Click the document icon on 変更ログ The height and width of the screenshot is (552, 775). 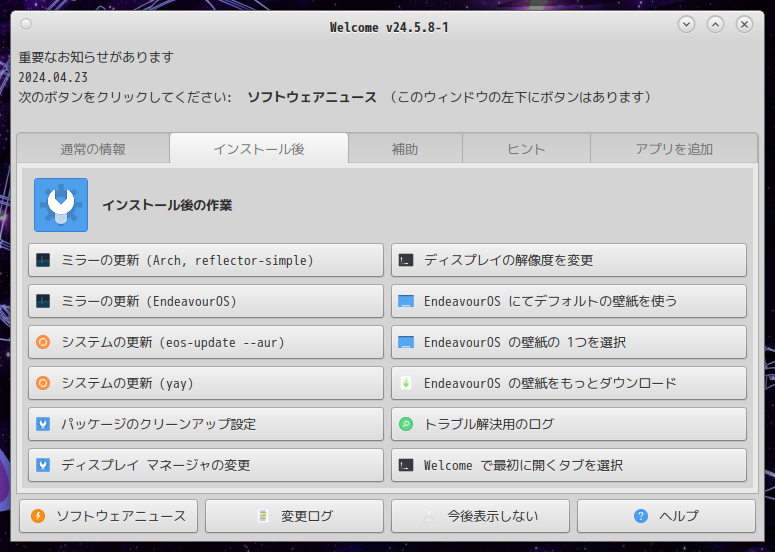pyautogui.click(x=263, y=516)
